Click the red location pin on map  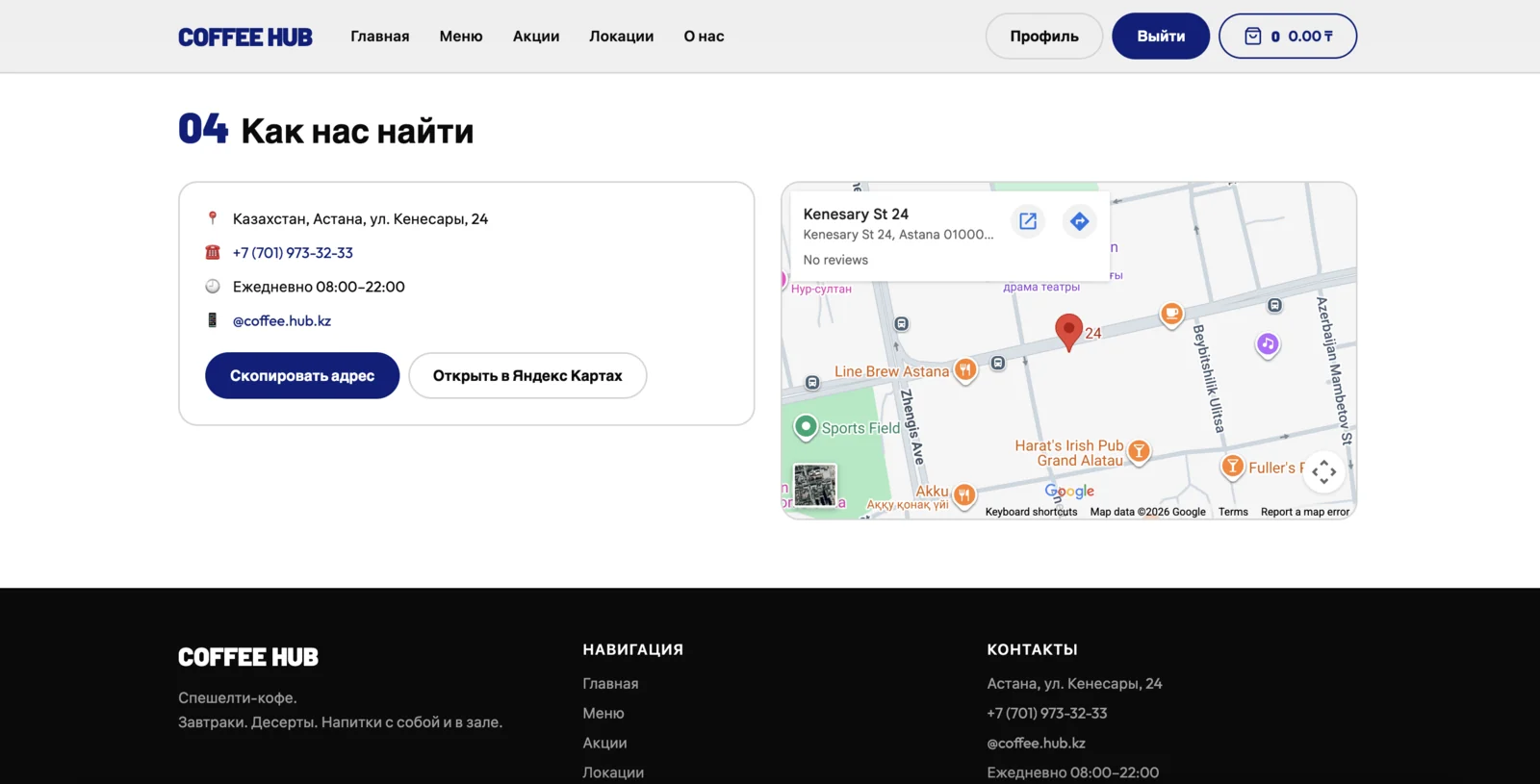point(1068,330)
